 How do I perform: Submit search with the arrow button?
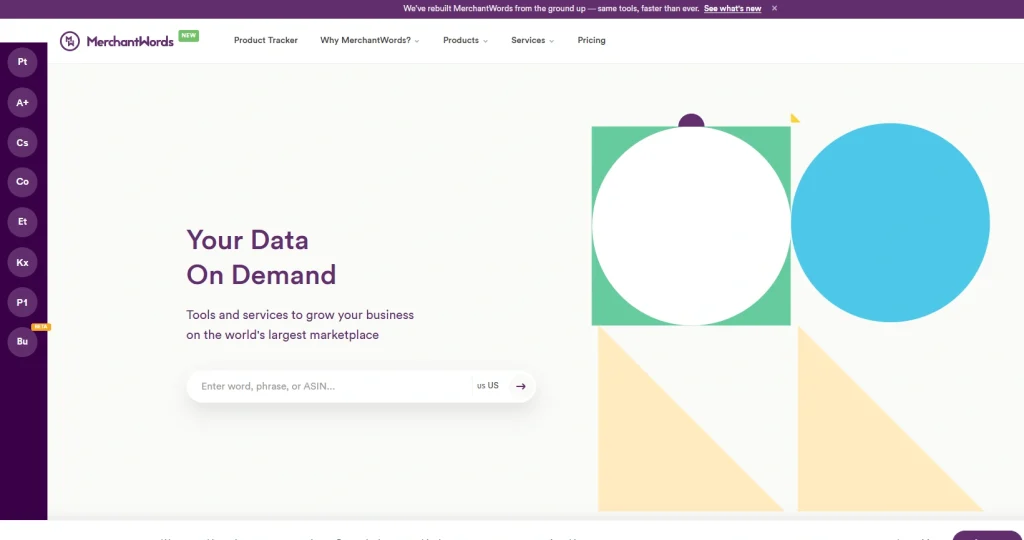tap(520, 386)
